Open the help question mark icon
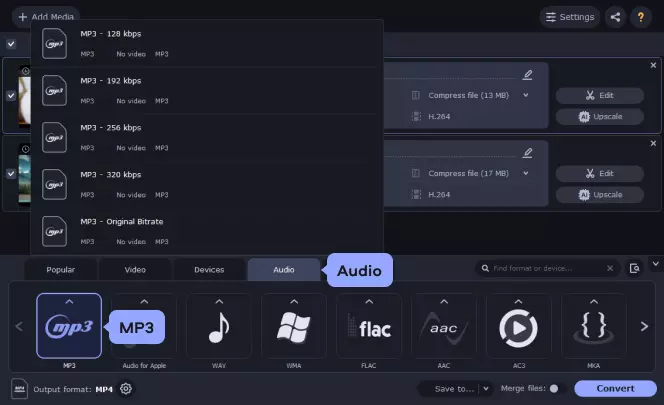 pos(641,17)
